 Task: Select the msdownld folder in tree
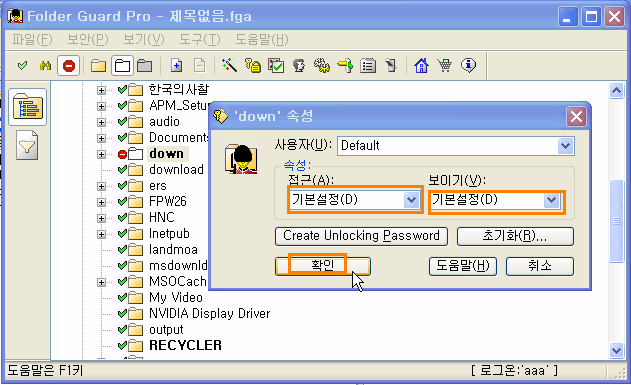tap(178, 266)
